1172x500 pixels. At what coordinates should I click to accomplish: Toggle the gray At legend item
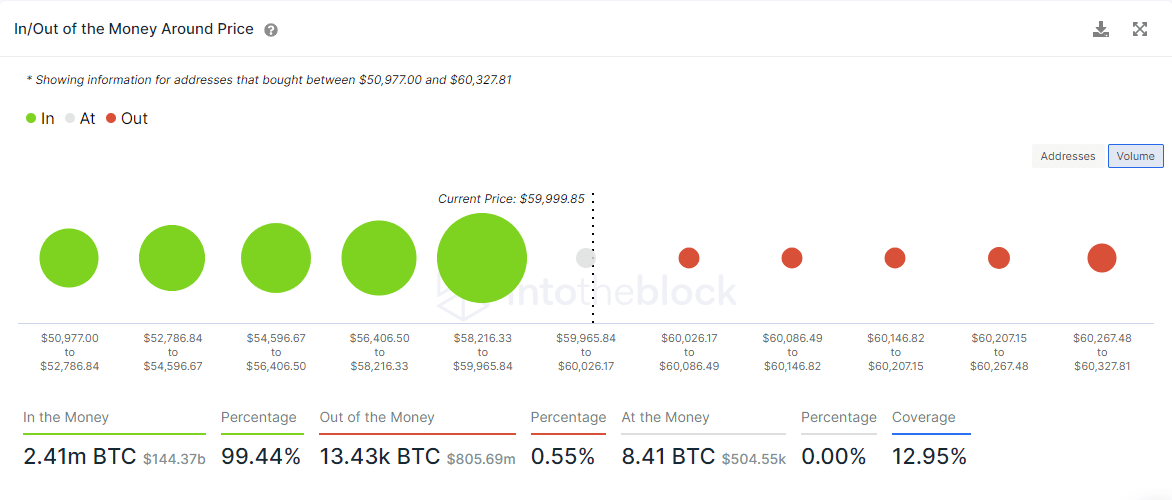[80, 118]
